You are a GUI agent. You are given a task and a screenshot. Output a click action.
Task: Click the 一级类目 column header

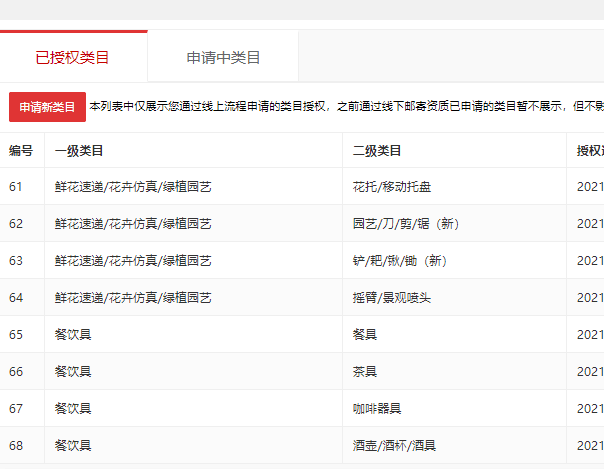tap(79, 151)
